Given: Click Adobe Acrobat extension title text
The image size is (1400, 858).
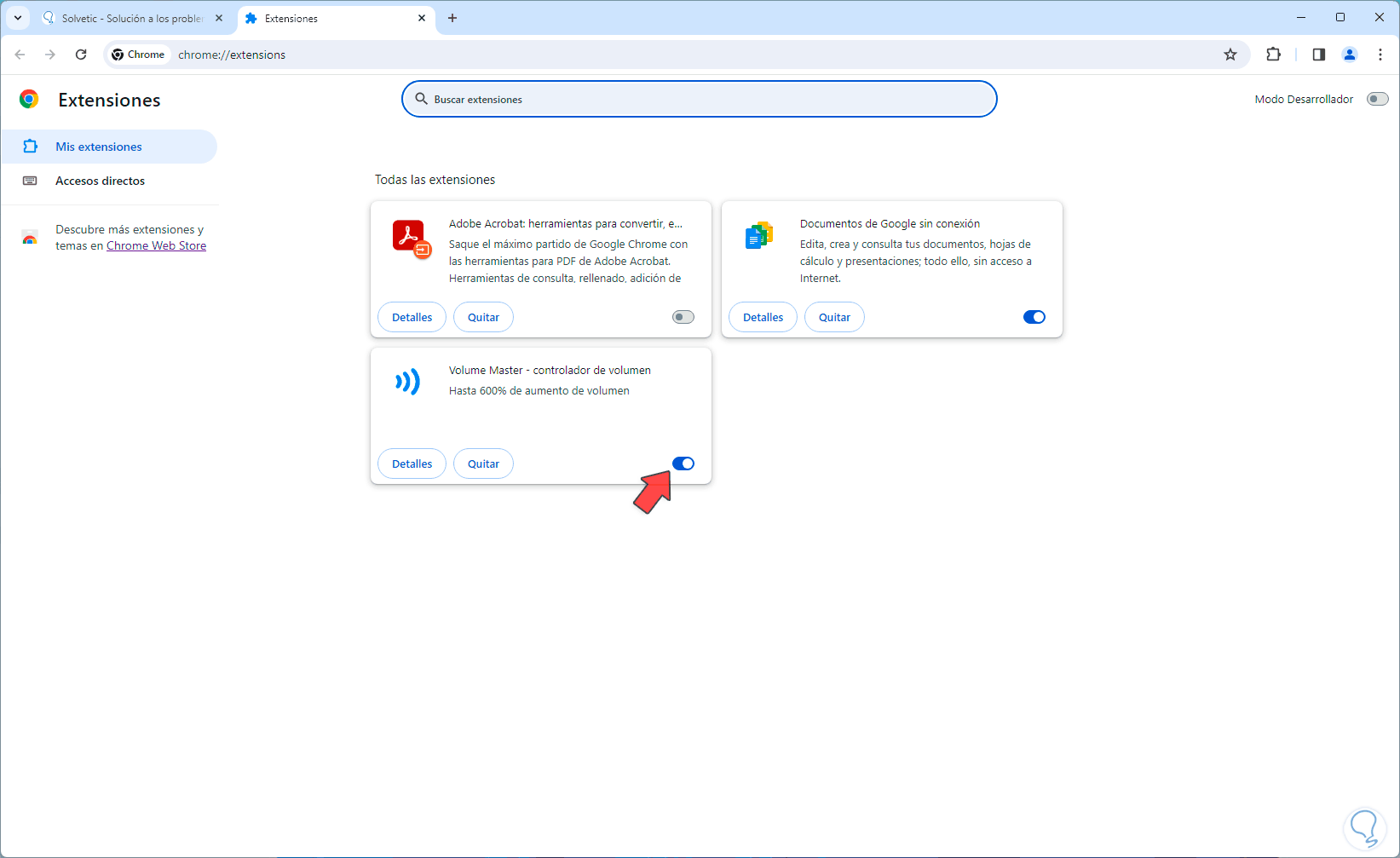Looking at the screenshot, I should coord(566,224).
